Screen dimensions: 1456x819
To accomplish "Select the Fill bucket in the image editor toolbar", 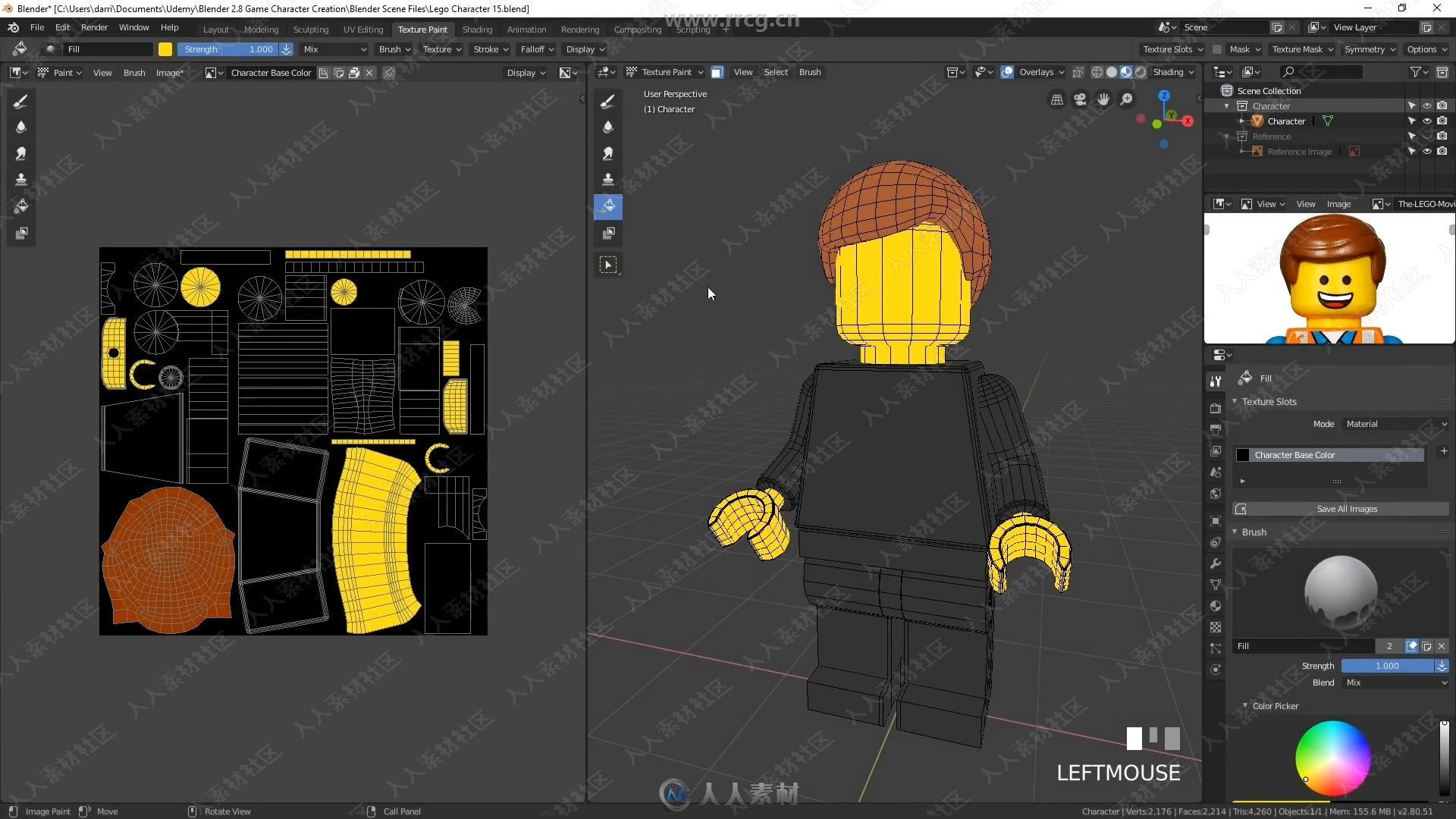I will click(21, 206).
